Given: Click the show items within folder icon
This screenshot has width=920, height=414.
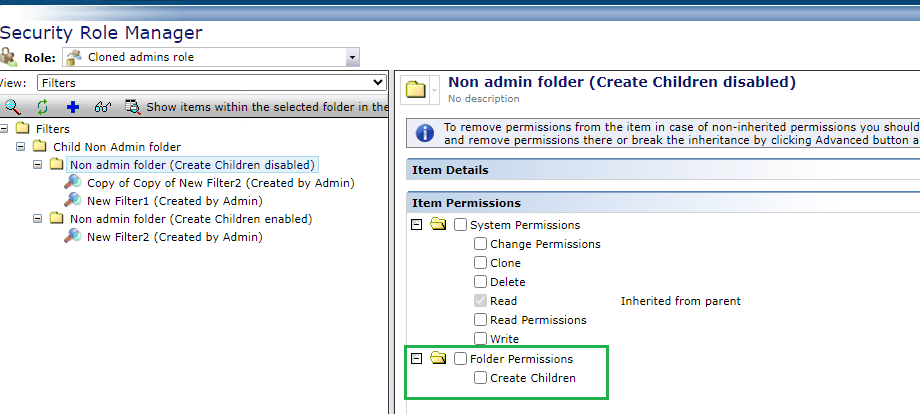Looking at the screenshot, I should tap(132, 106).
